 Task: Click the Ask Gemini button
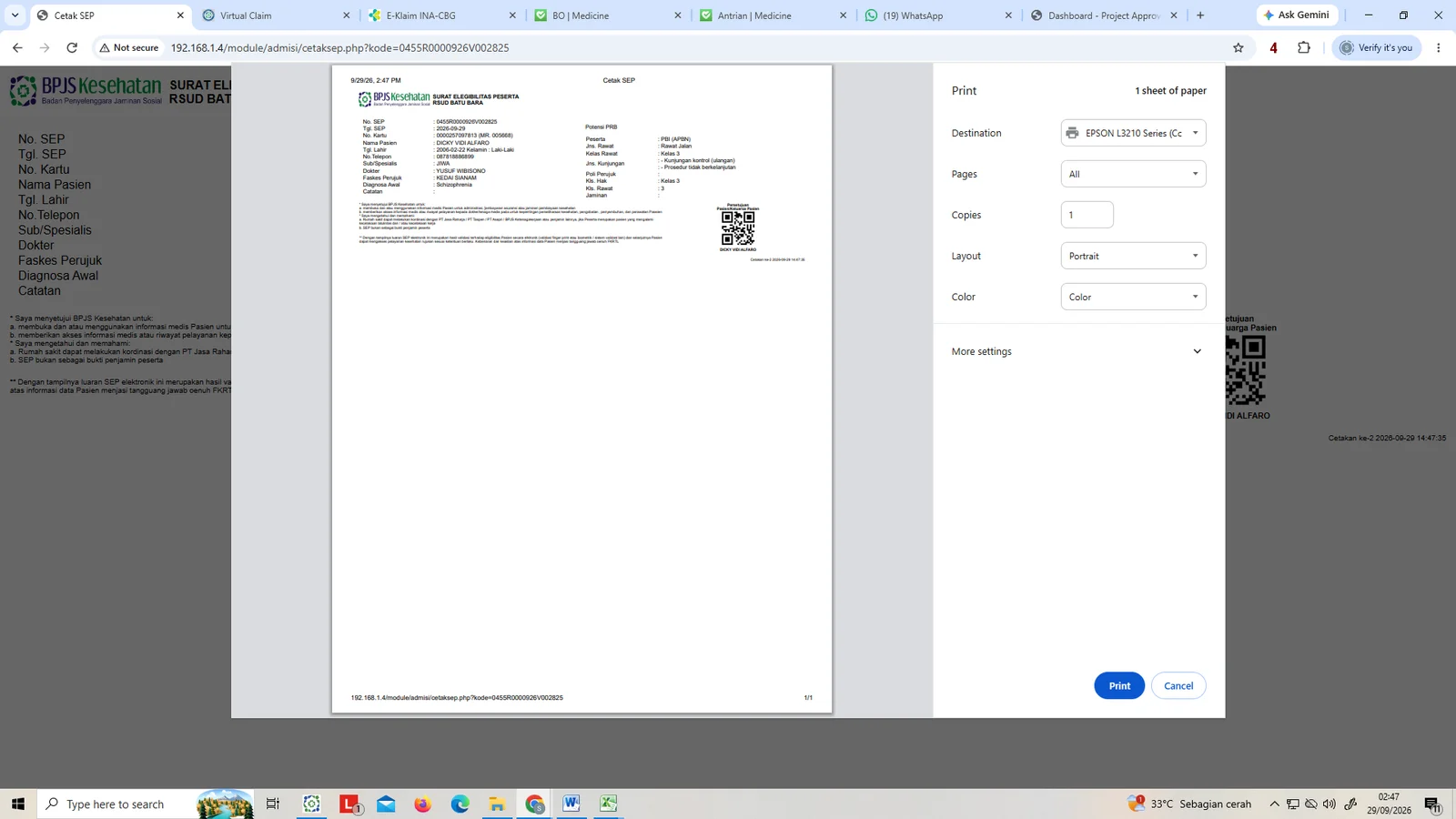1297,15
